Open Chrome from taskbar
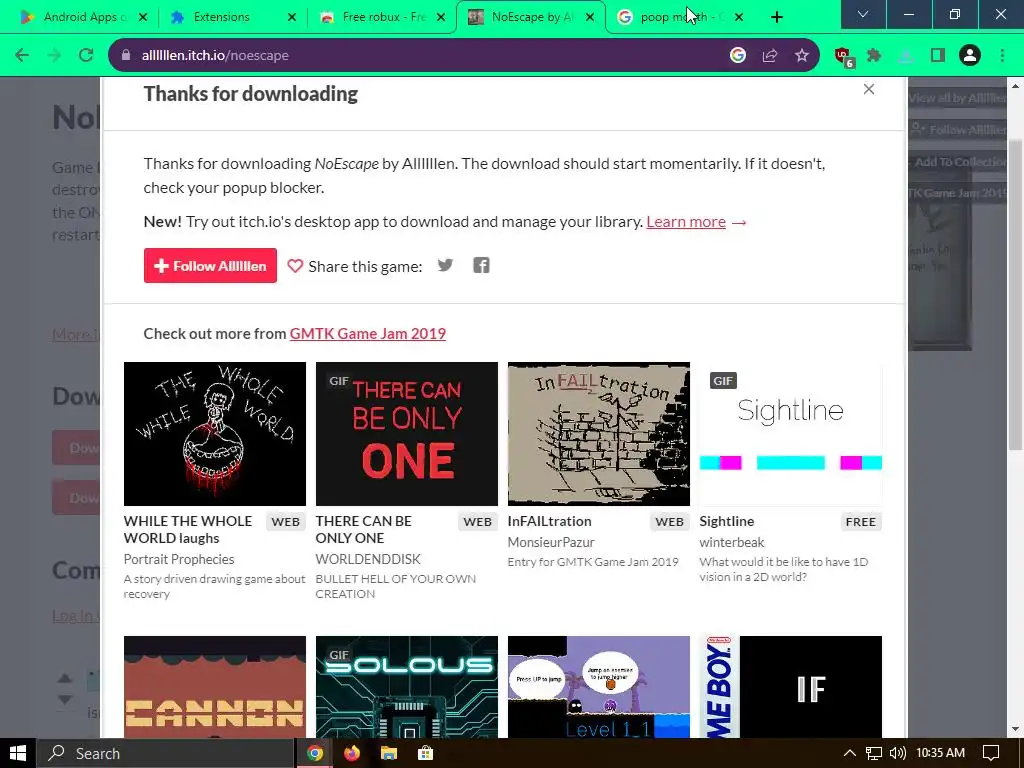This screenshot has width=1024, height=768. tap(315, 753)
